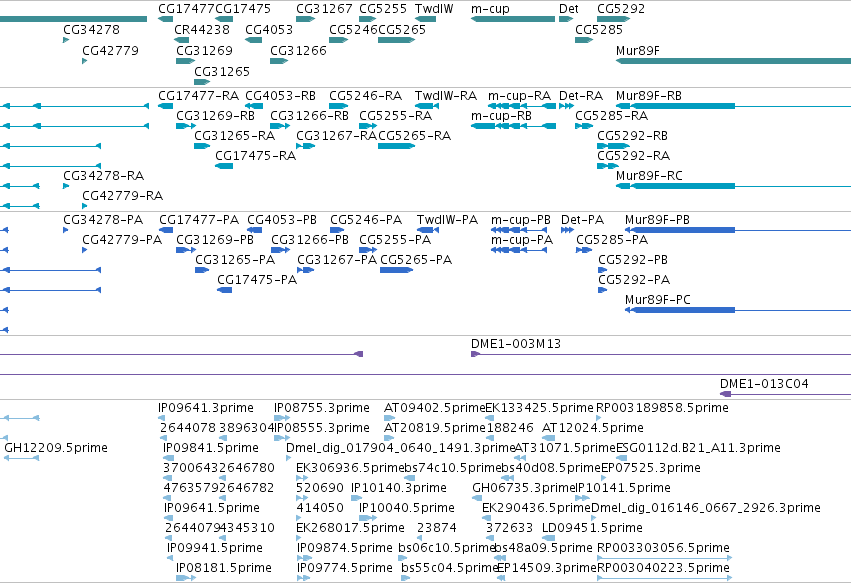Select transcript CG31266-RB
This screenshot has width=851, height=583.
(x=309, y=116)
